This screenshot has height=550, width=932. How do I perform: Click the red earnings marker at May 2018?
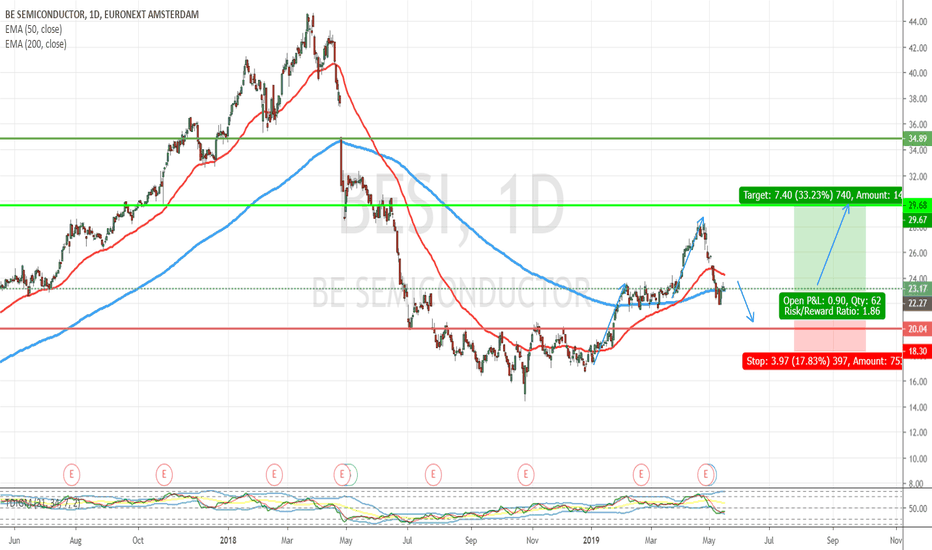pyautogui.click(x=342, y=474)
